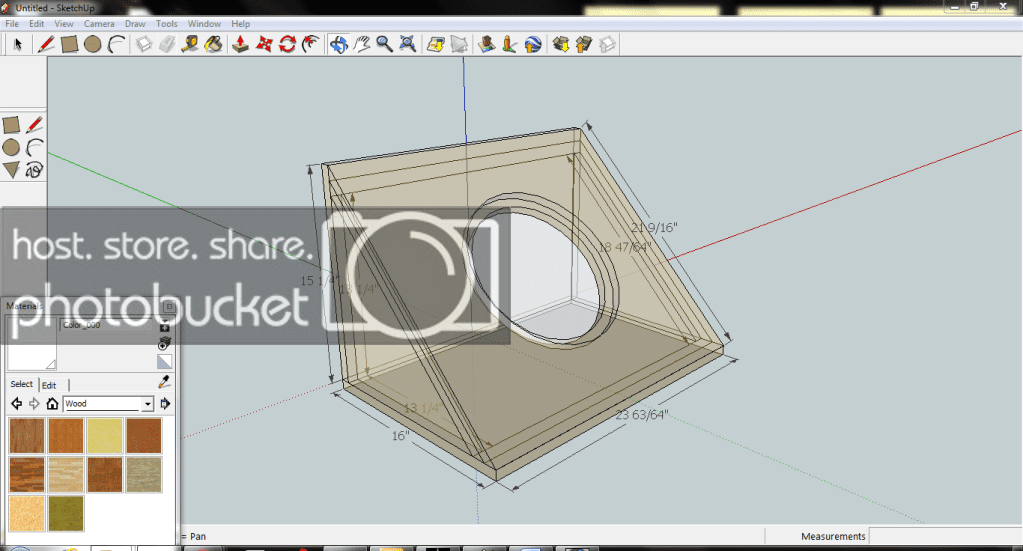This screenshot has height=551, width=1023.
Task: Click the Home icon for In Model materials
Action: 52,404
